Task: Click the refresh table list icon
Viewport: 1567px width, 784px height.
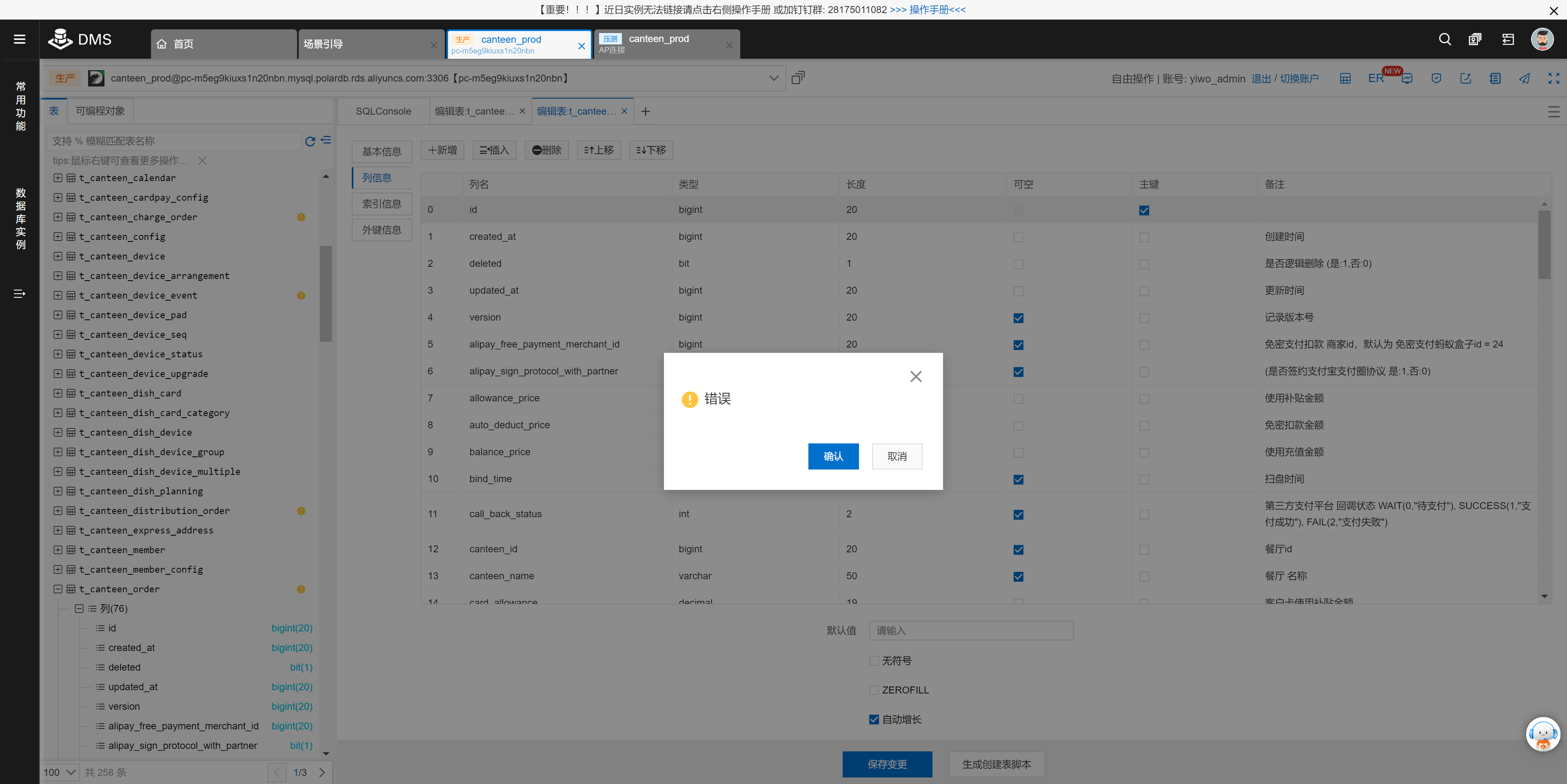Action: coord(310,141)
